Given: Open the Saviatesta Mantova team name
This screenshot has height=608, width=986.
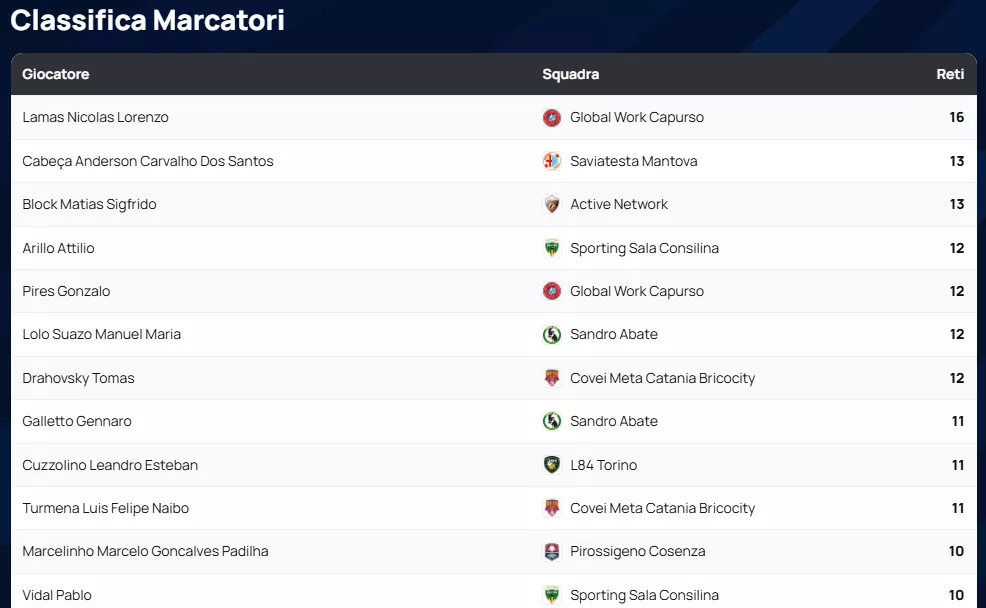Looking at the screenshot, I should coord(634,161).
